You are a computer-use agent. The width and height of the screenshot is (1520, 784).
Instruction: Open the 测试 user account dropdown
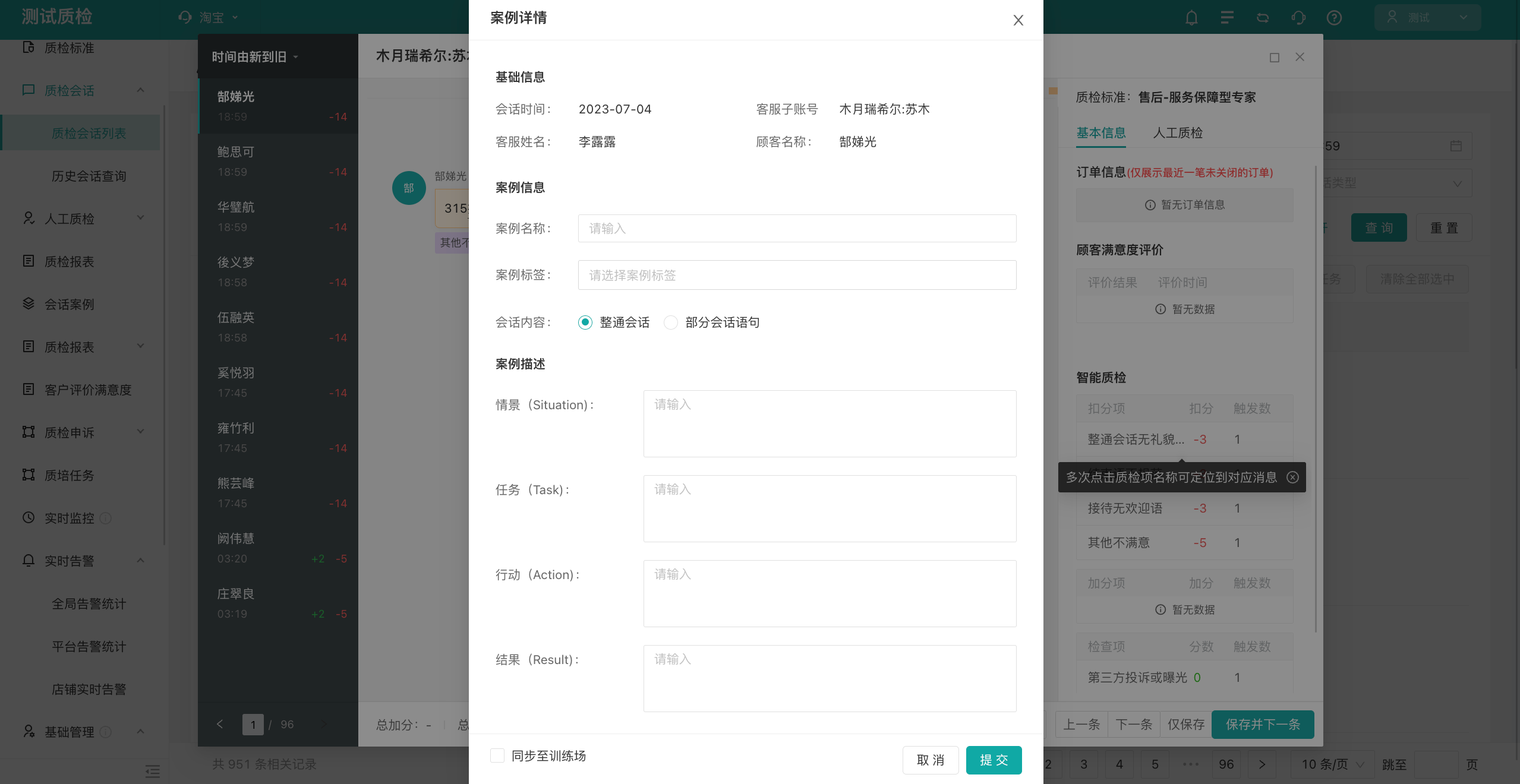(1427, 17)
